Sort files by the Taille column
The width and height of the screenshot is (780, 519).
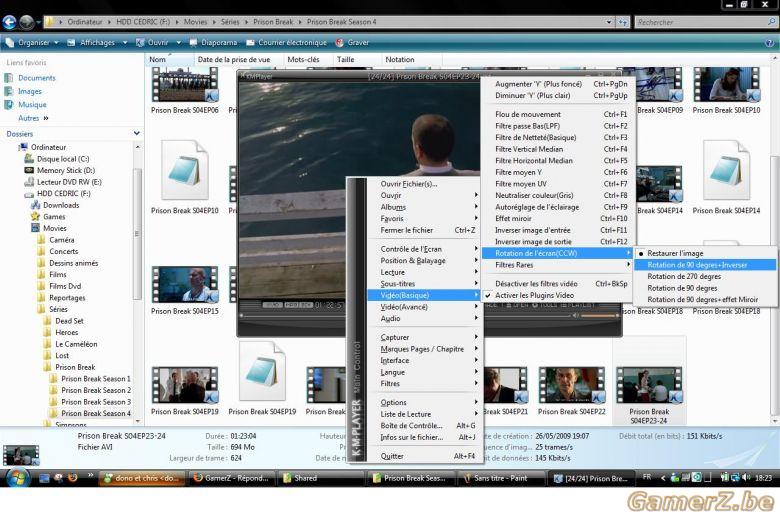point(346,60)
